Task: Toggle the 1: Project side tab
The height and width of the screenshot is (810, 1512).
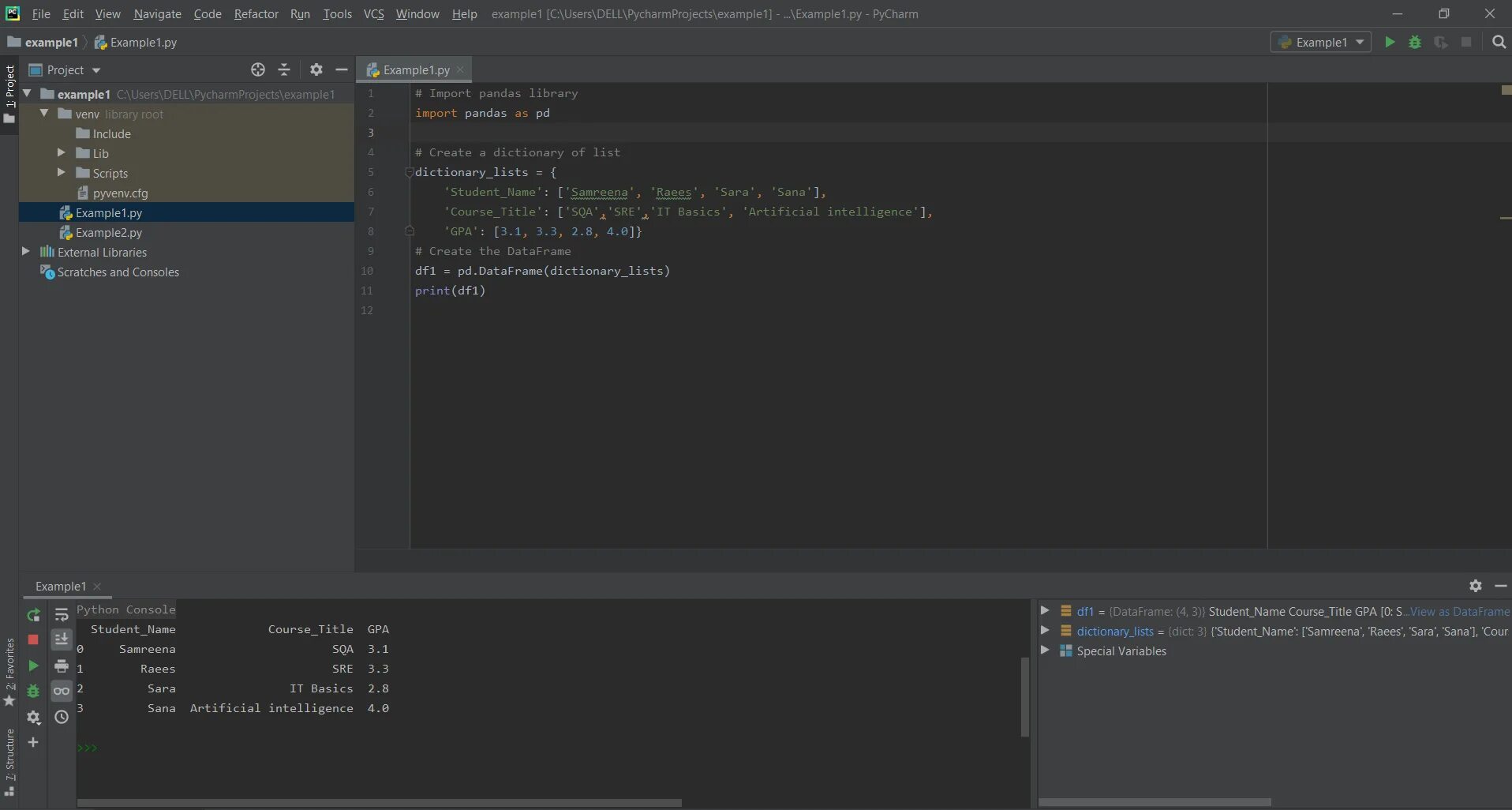Action: pyautogui.click(x=9, y=93)
